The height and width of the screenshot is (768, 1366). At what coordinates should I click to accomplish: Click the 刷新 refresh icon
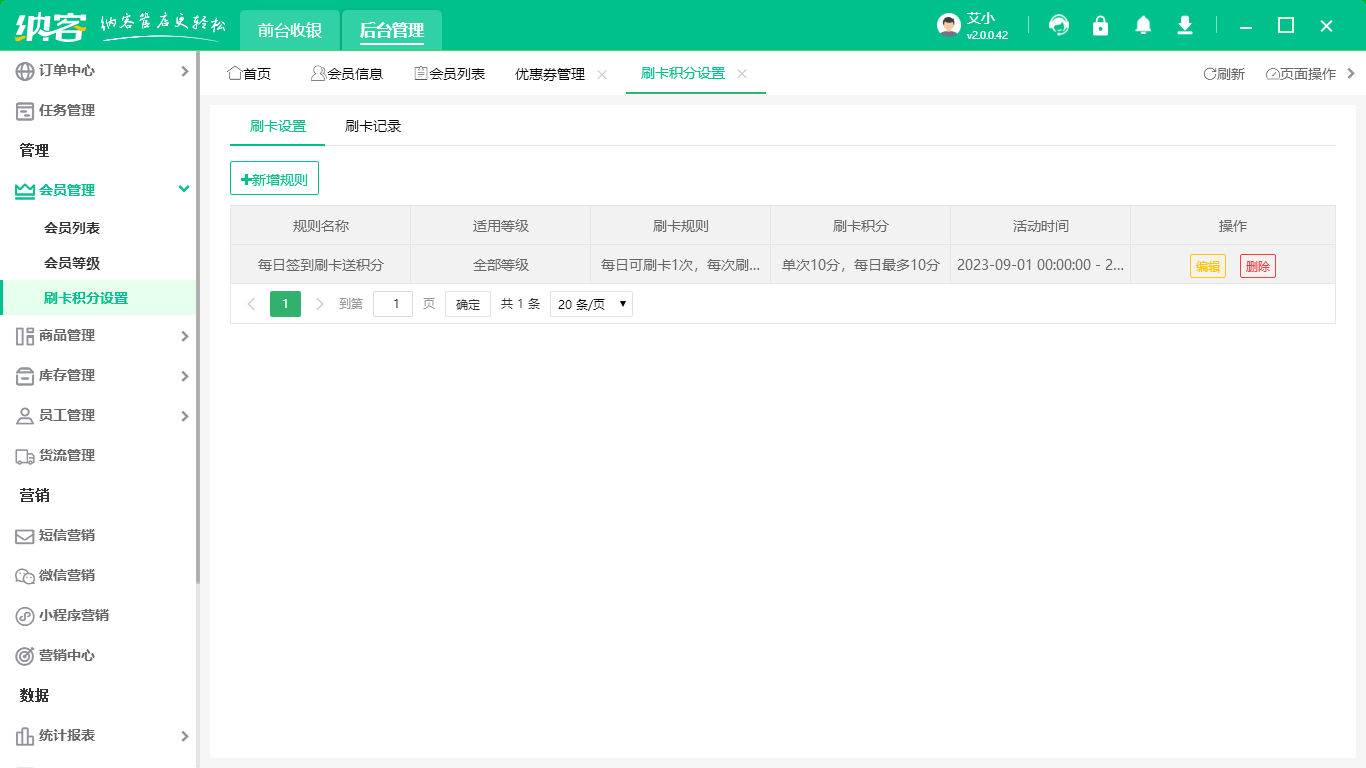click(1209, 74)
